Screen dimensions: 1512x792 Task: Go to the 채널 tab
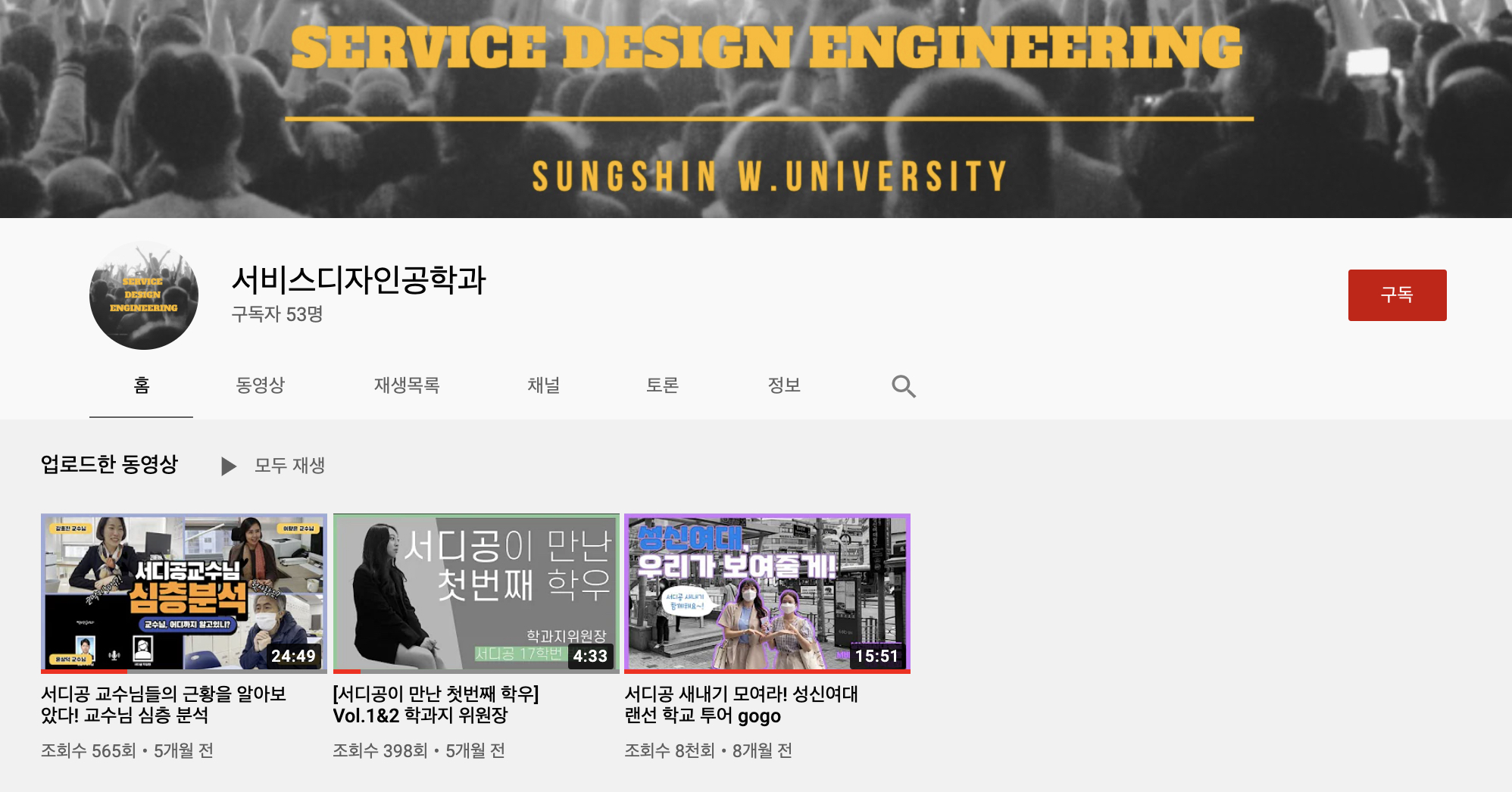point(544,385)
